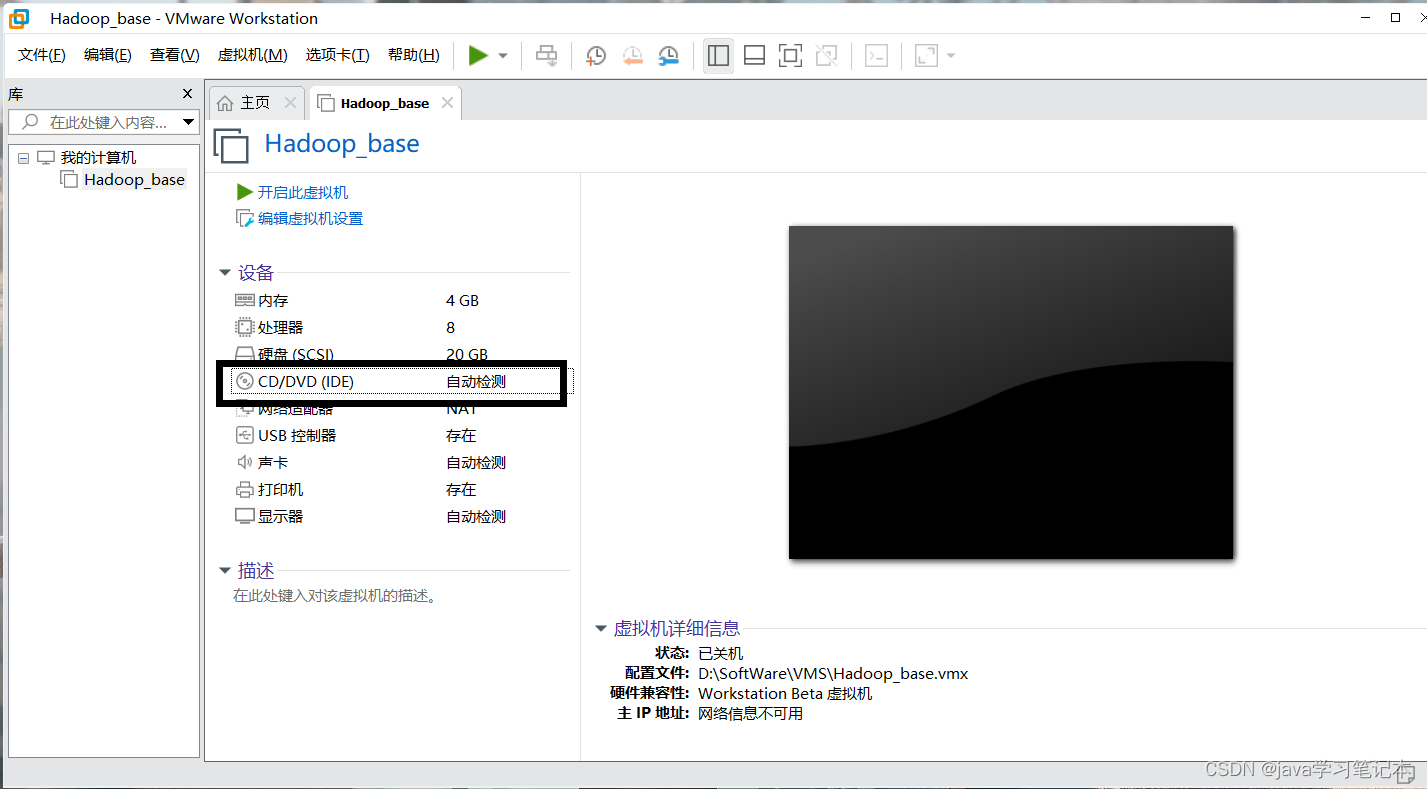1427x789 pixels.
Task: Collapse the 描述 section
Action: click(224, 571)
